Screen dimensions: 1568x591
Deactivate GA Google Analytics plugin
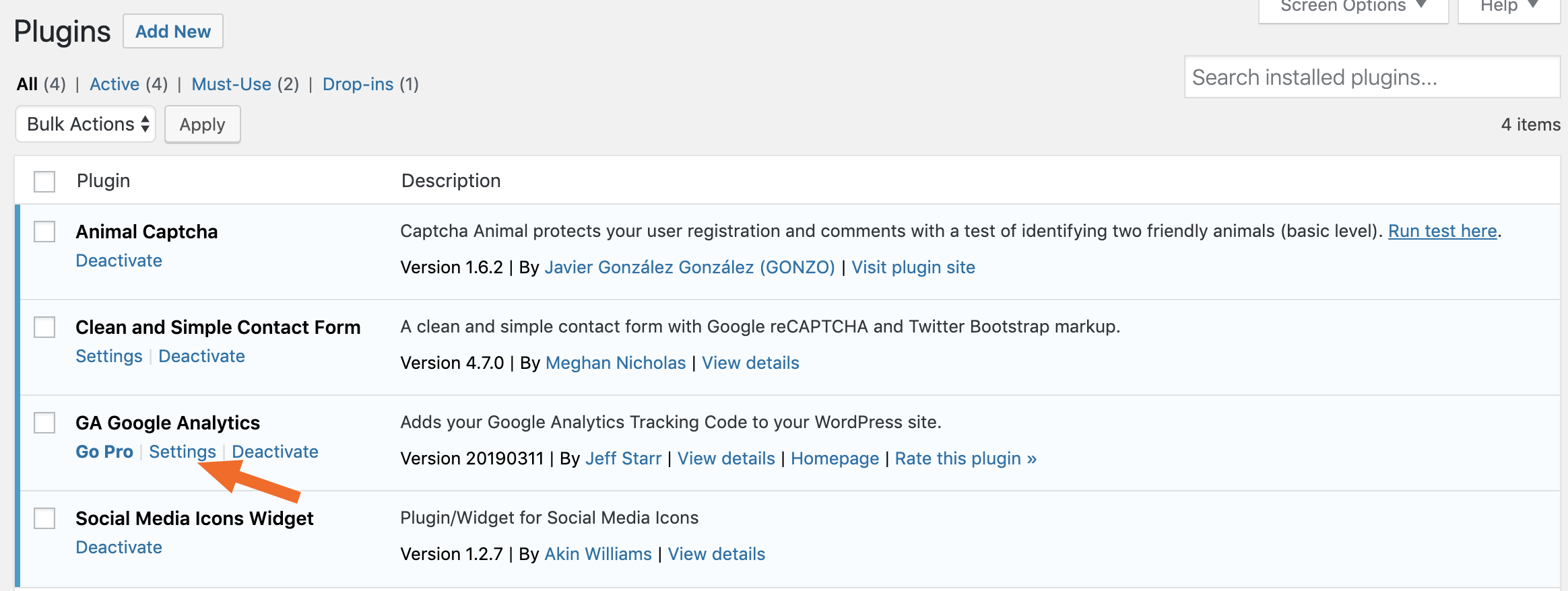point(275,452)
